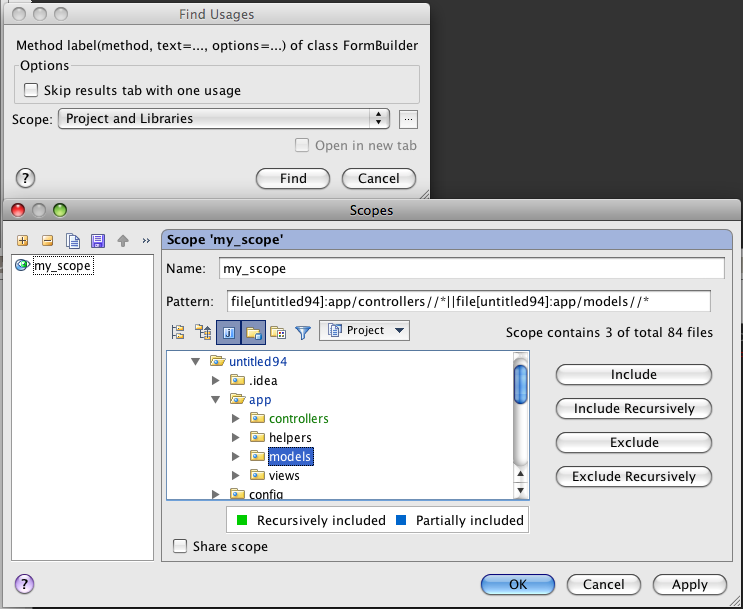Viewport: 743px width, 609px height.
Task: Select the helpers tree item
Action: pos(290,437)
